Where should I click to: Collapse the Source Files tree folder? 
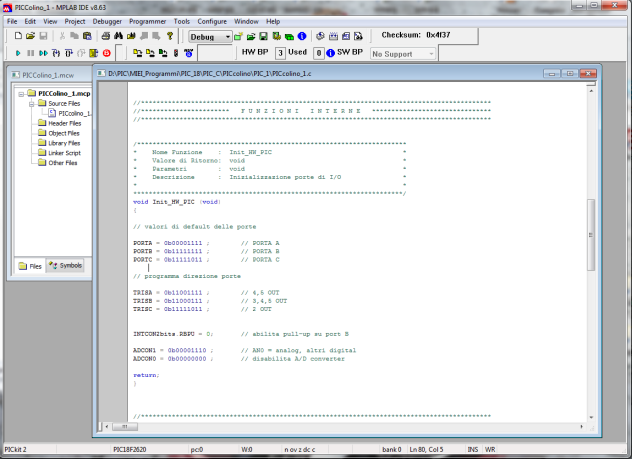[x=30, y=103]
